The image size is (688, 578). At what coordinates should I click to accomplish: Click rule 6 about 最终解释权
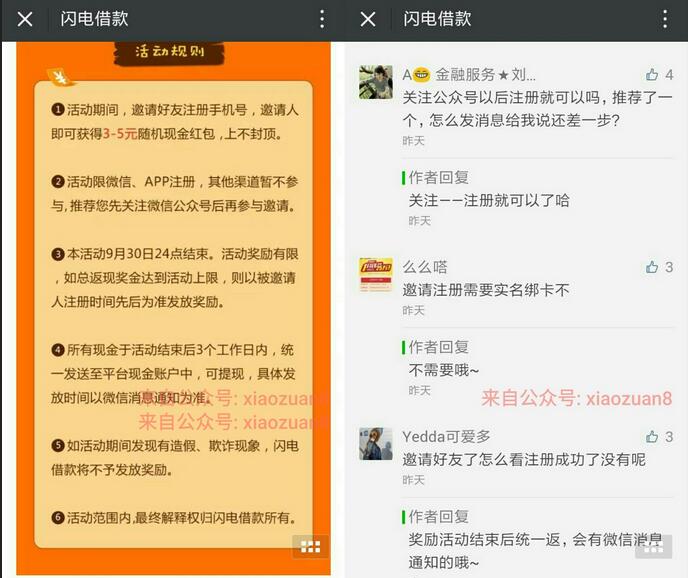(x=174, y=518)
